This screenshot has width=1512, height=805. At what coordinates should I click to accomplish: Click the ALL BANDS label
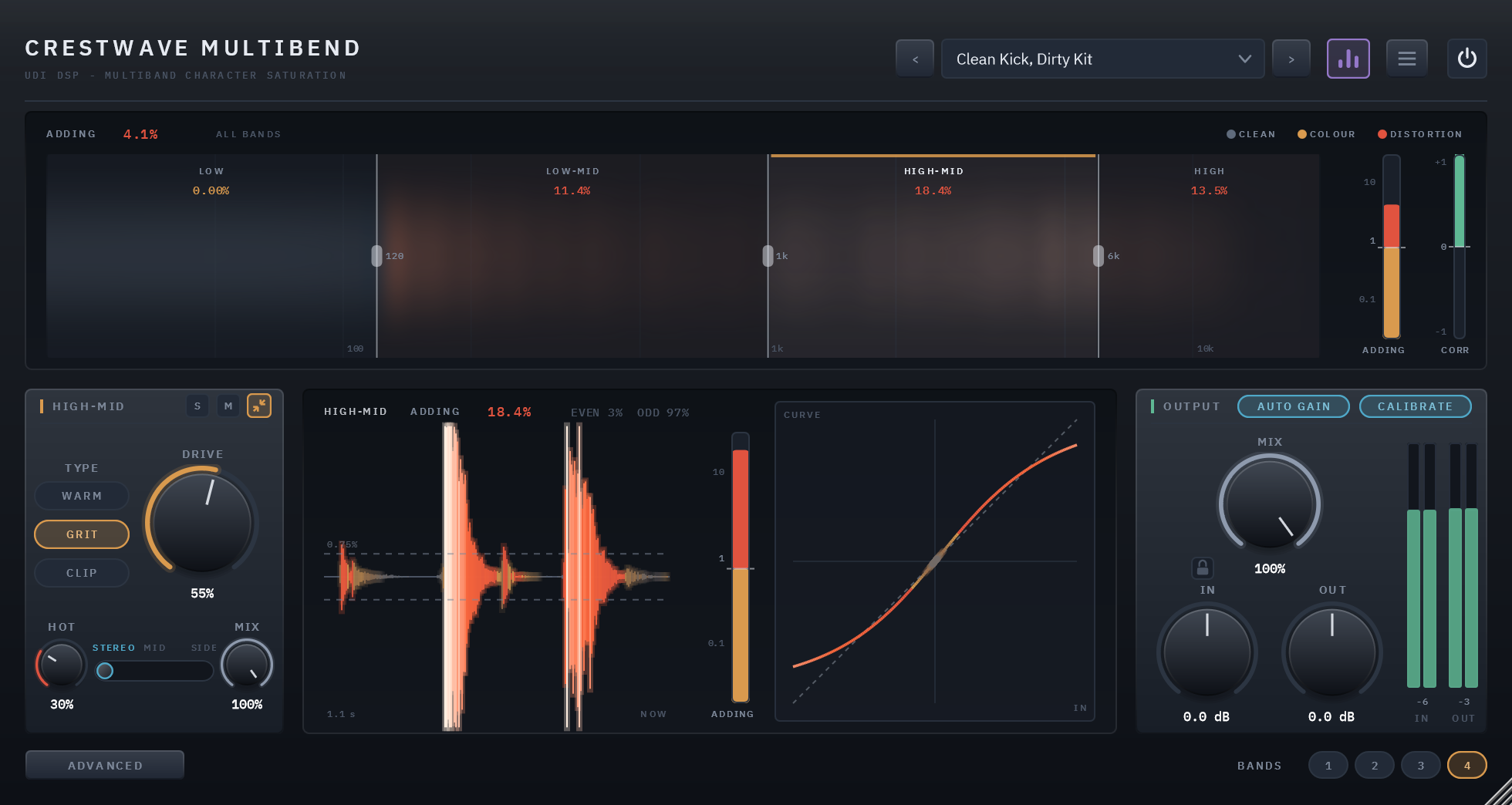(x=248, y=134)
